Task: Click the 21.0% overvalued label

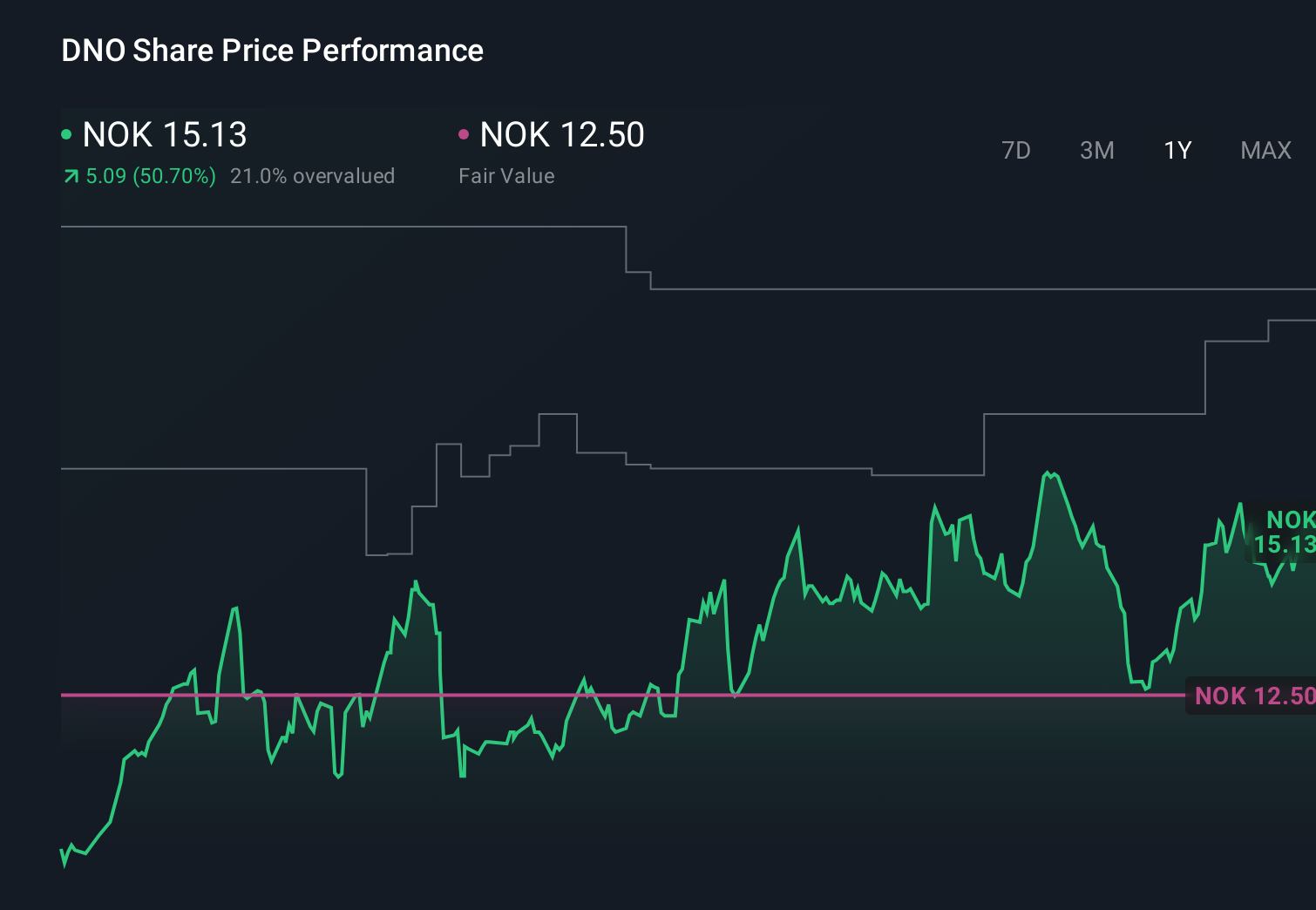Action: coord(312,175)
